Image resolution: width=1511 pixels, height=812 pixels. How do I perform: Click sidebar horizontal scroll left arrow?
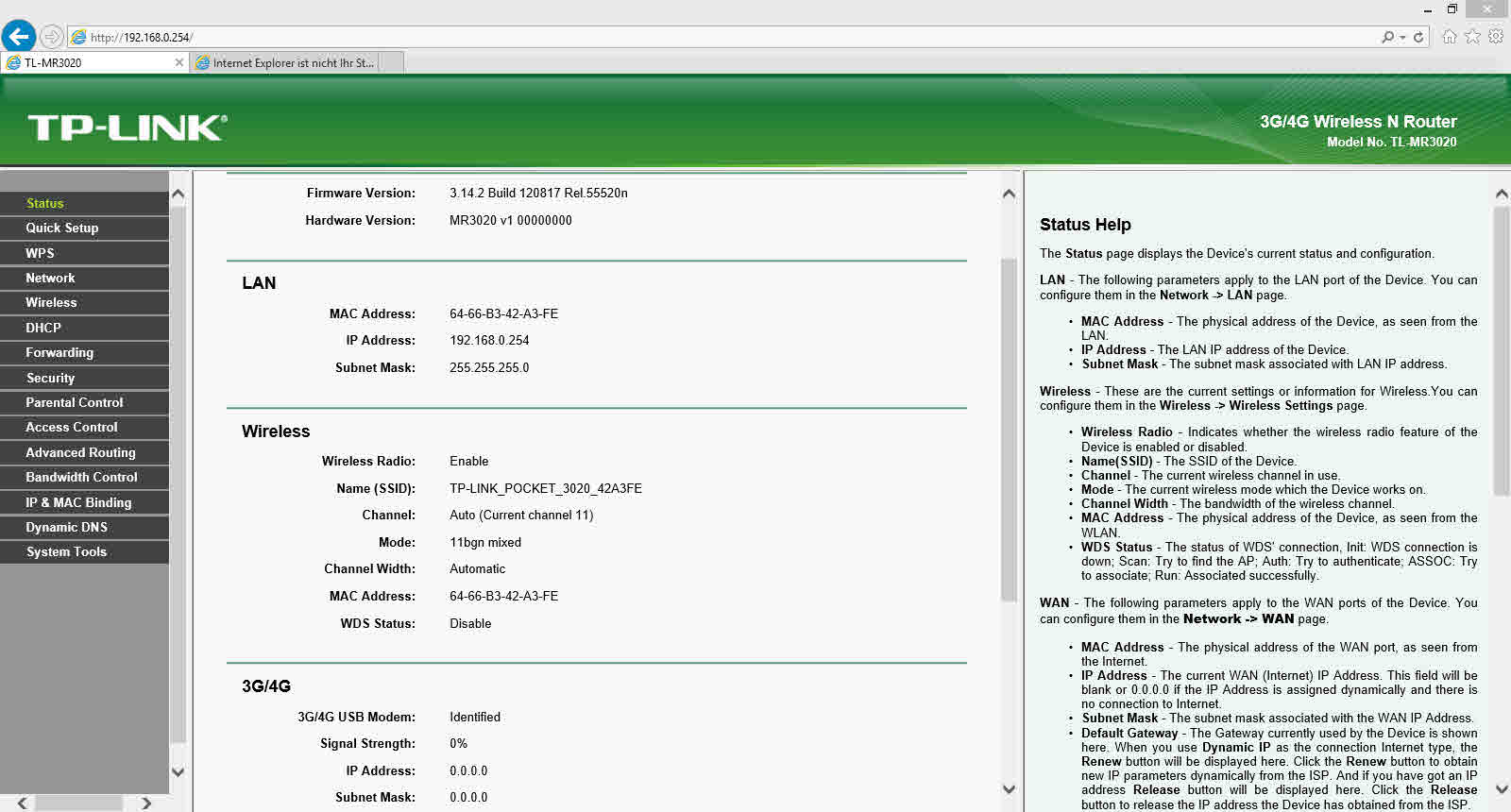click(x=22, y=803)
